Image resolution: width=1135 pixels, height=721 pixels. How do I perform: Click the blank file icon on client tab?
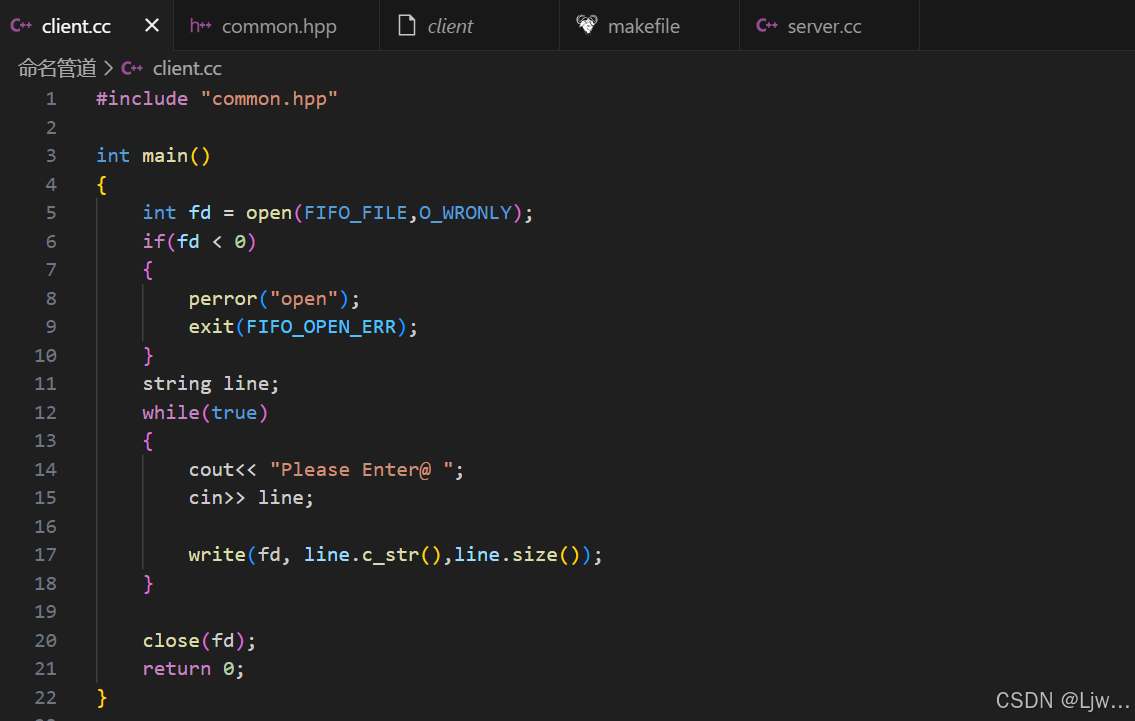pos(406,26)
